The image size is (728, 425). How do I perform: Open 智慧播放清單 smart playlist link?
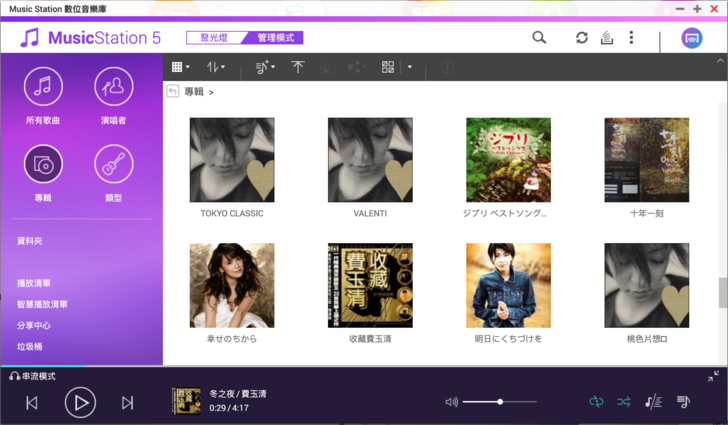pos(42,304)
